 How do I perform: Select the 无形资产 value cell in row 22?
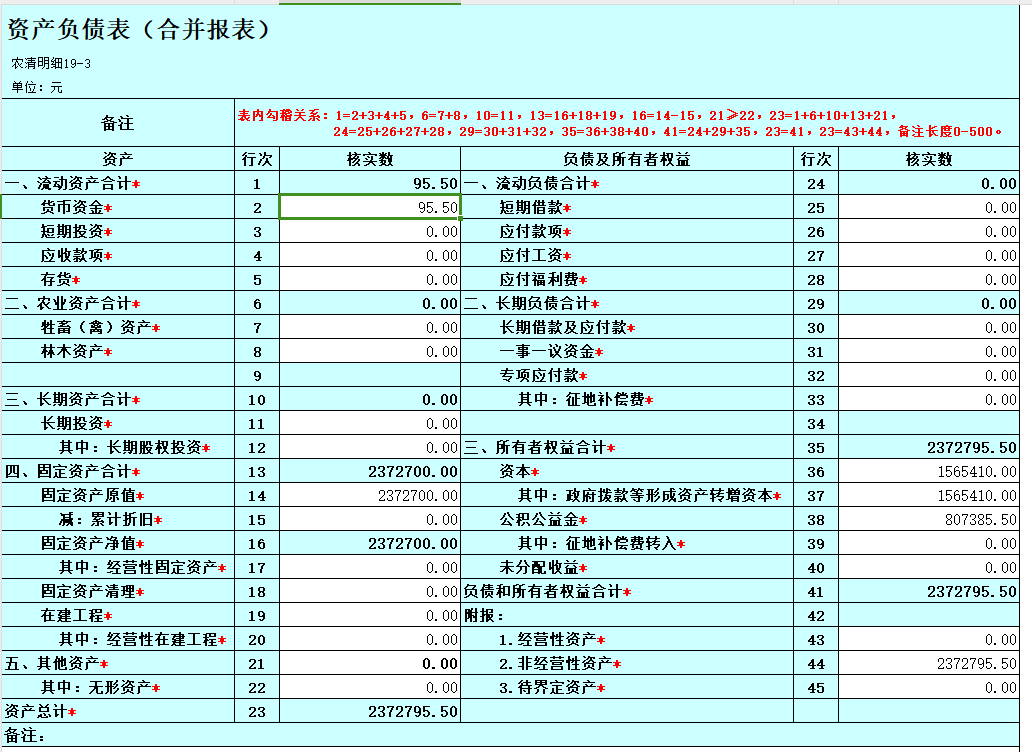pos(370,688)
